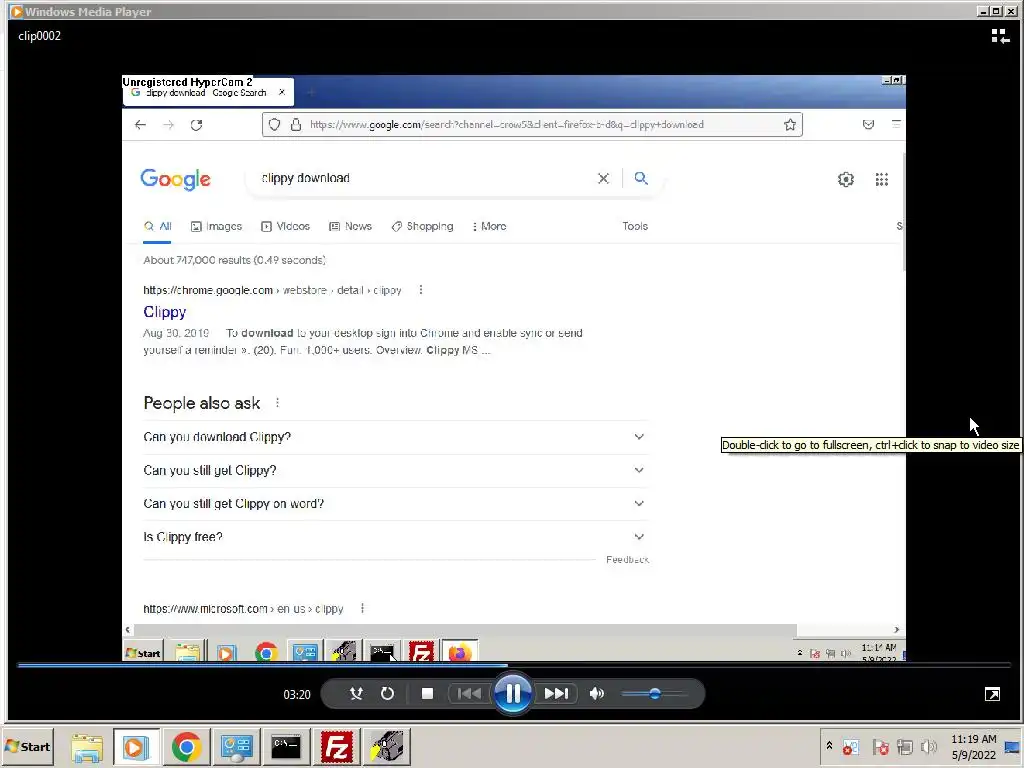Image resolution: width=1024 pixels, height=768 pixels.
Task: Bookmark the page with the star icon
Action: pos(790,125)
